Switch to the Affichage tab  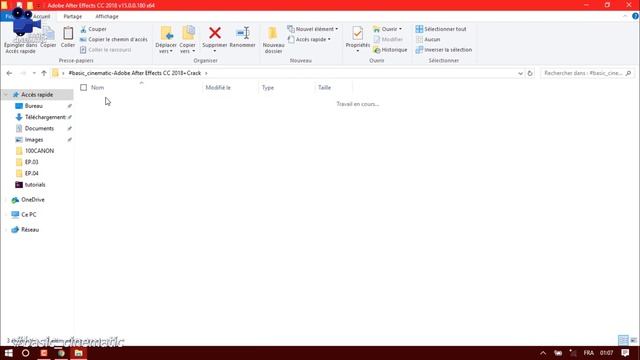click(107, 16)
